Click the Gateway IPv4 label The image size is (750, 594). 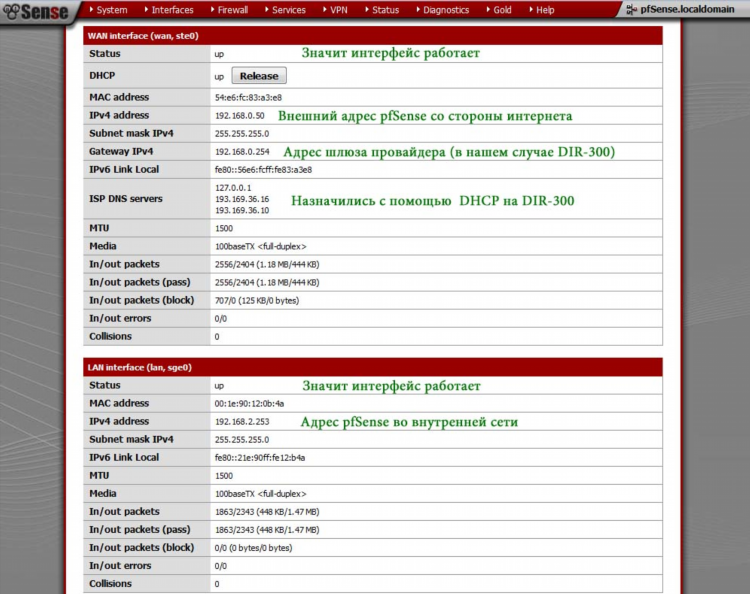pos(121,152)
